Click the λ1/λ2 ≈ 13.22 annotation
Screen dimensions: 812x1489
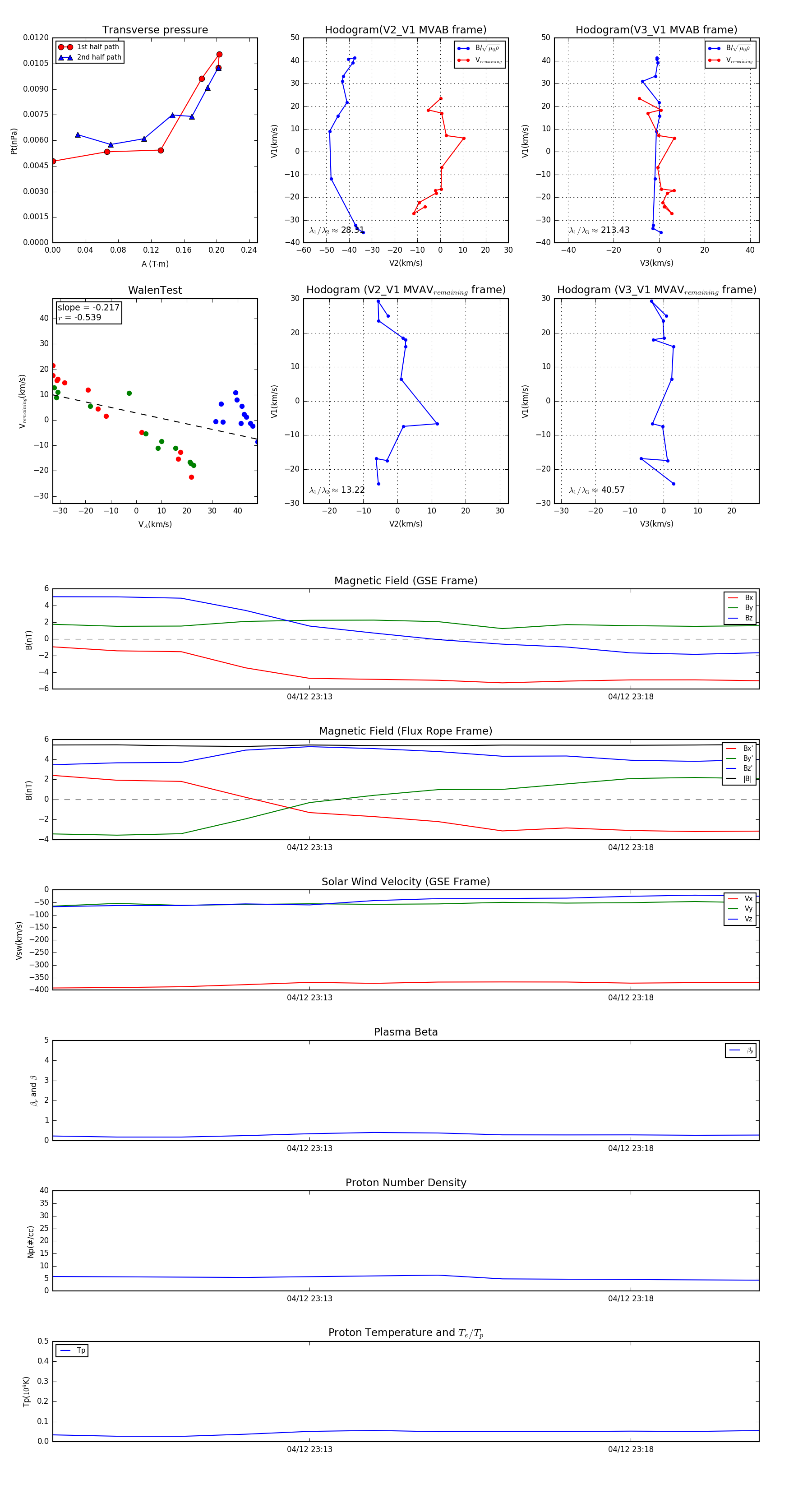tap(337, 490)
